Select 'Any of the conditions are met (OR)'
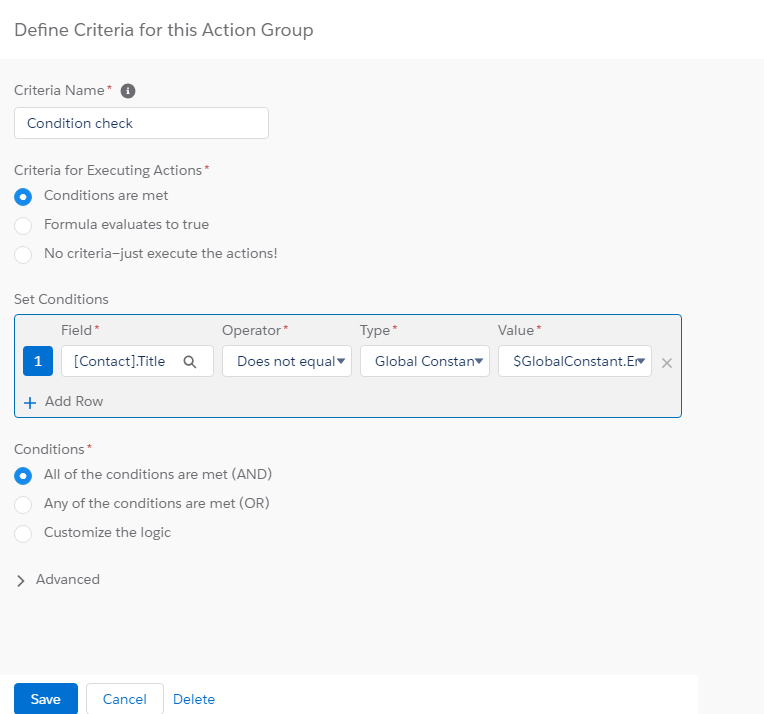Screen dimensions: 764x714 click(24, 504)
